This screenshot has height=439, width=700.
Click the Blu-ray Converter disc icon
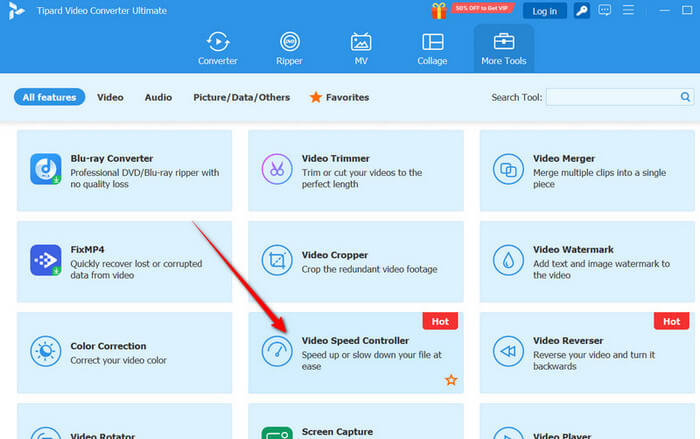tap(46, 169)
